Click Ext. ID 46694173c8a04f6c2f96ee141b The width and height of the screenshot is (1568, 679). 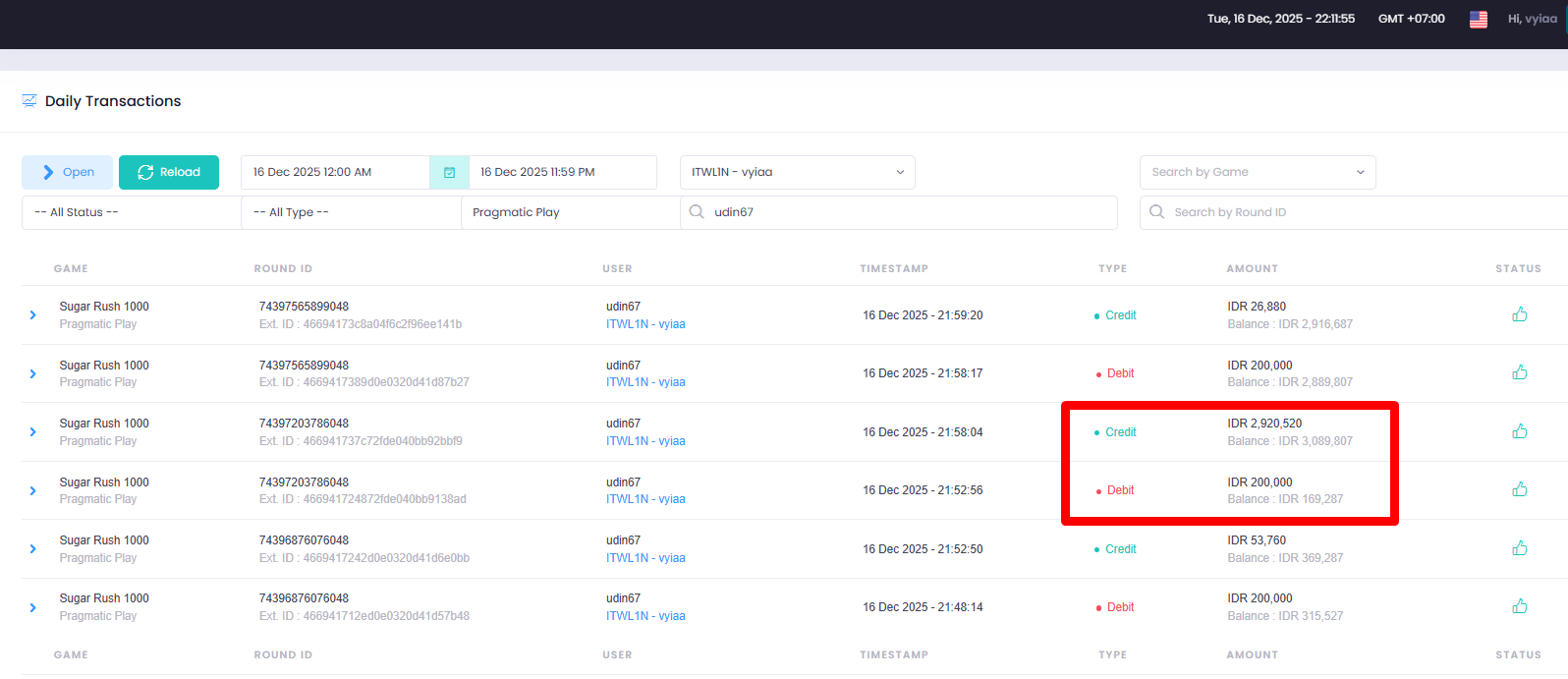point(361,324)
